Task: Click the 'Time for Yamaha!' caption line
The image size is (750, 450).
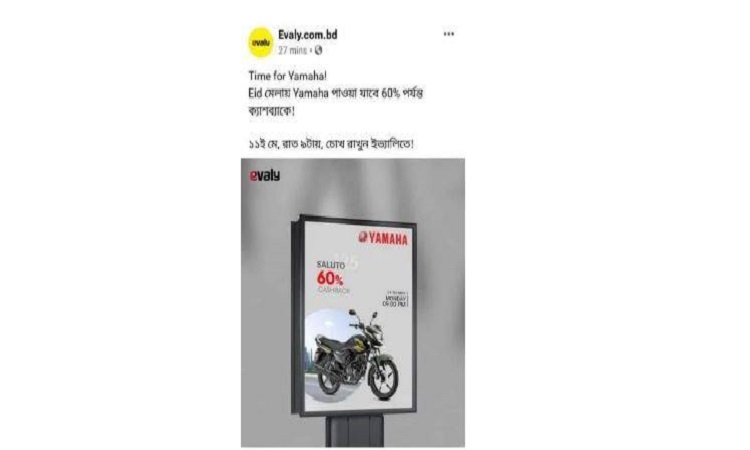Action: click(x=287, y=76)
